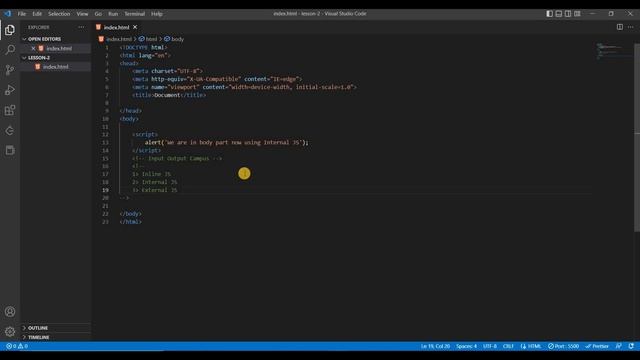This screenshot has height=360, width=640.
Task: Open the Source Control view
Action: [x=10, y=70]
